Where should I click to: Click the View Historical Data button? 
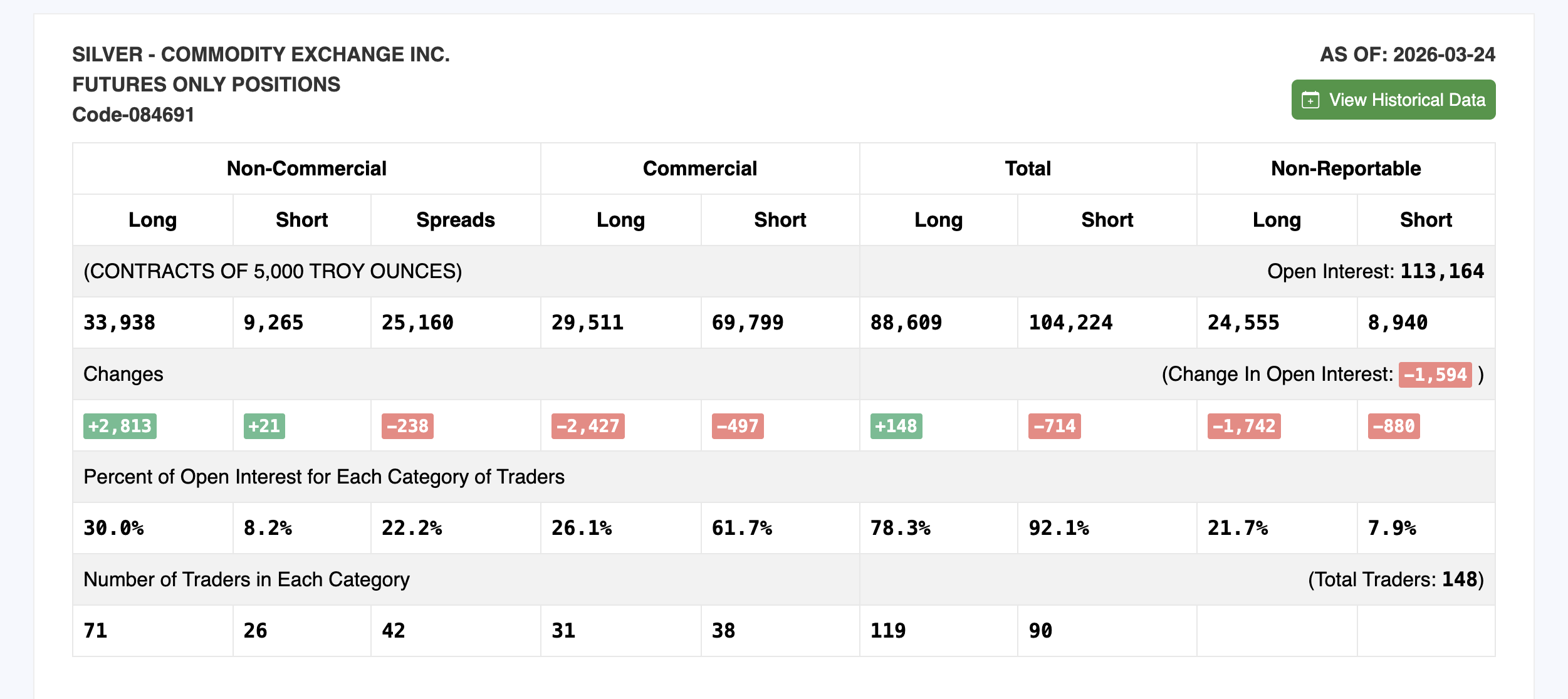tap(1393, 100)
